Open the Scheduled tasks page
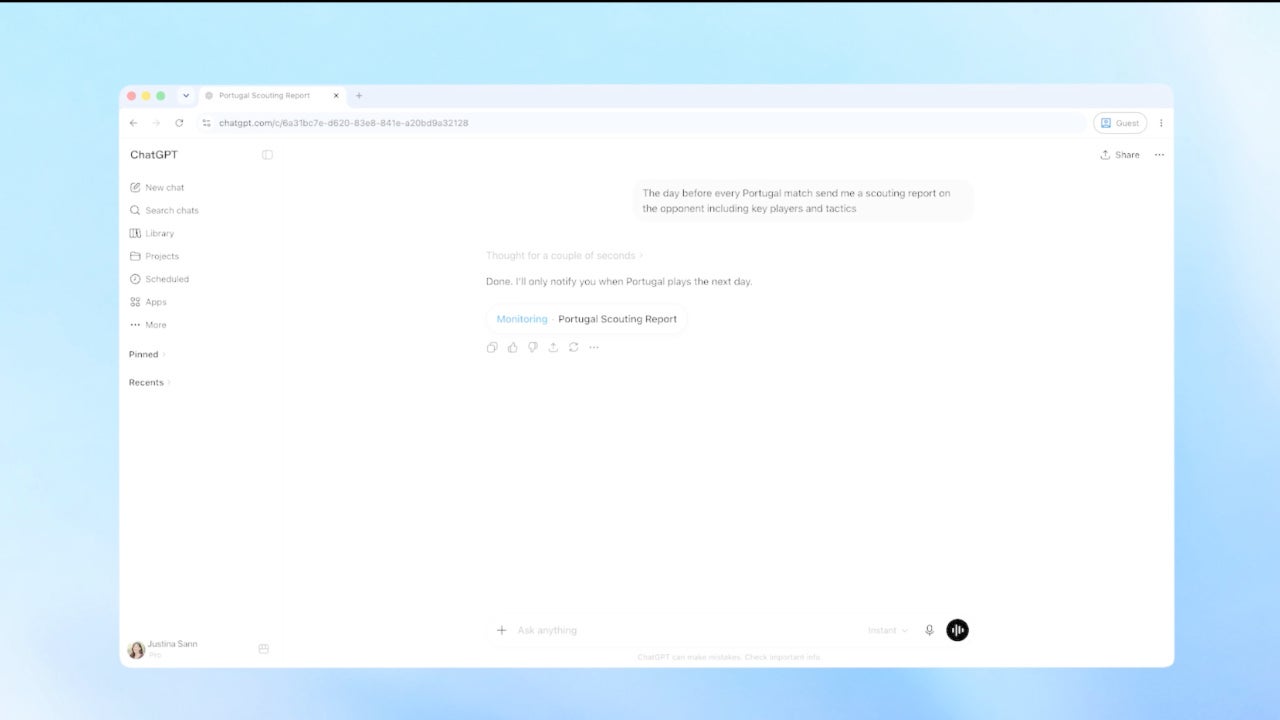The width and height of the screenshot is (1280, 720). [159, 280]
